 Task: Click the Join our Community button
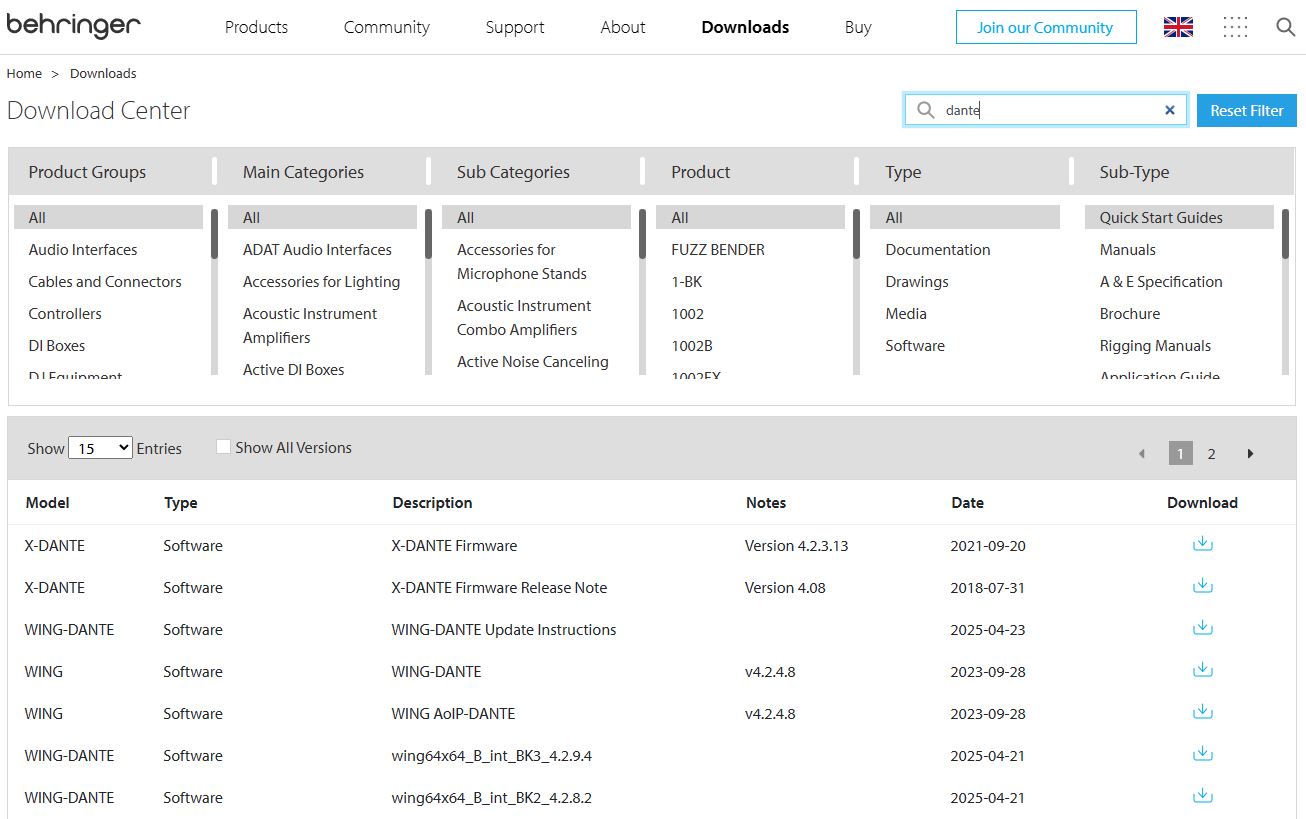coord(1045,27)
